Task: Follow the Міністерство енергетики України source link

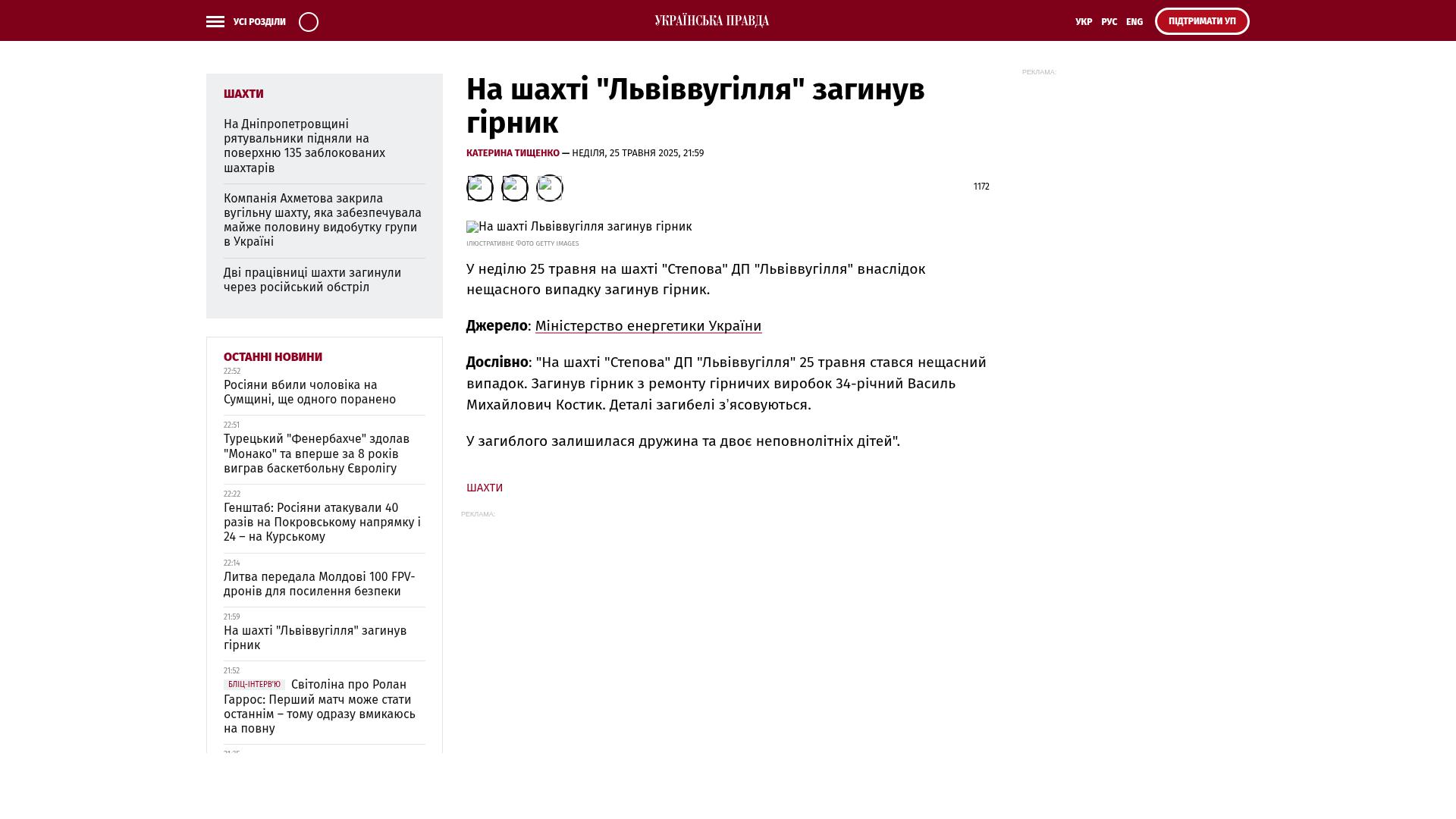Action: pyautogui.click(x=648, y=326)
